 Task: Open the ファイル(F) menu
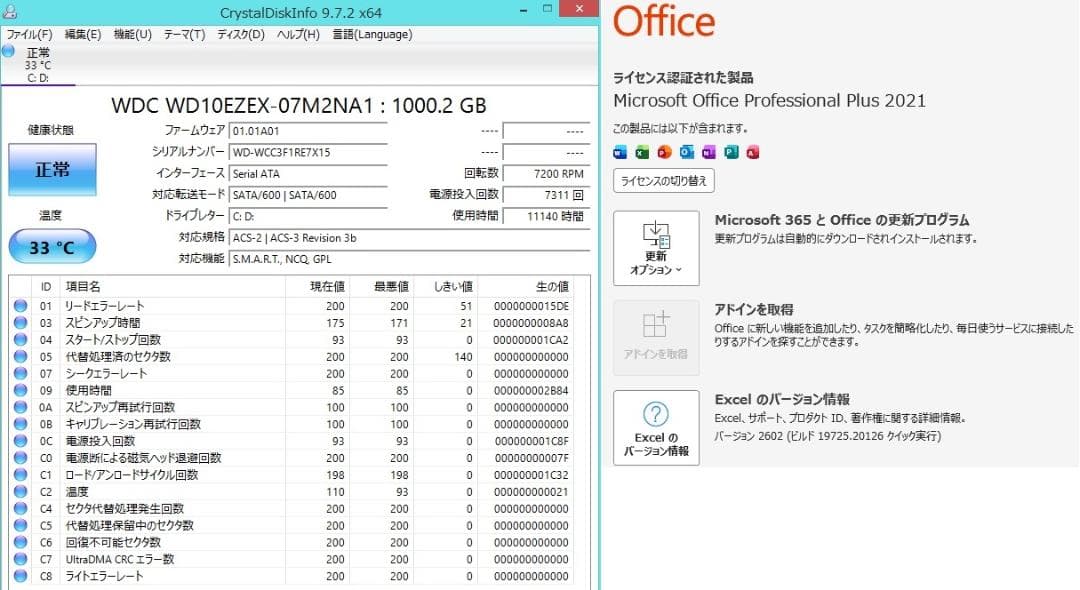[x=30, y=34]
